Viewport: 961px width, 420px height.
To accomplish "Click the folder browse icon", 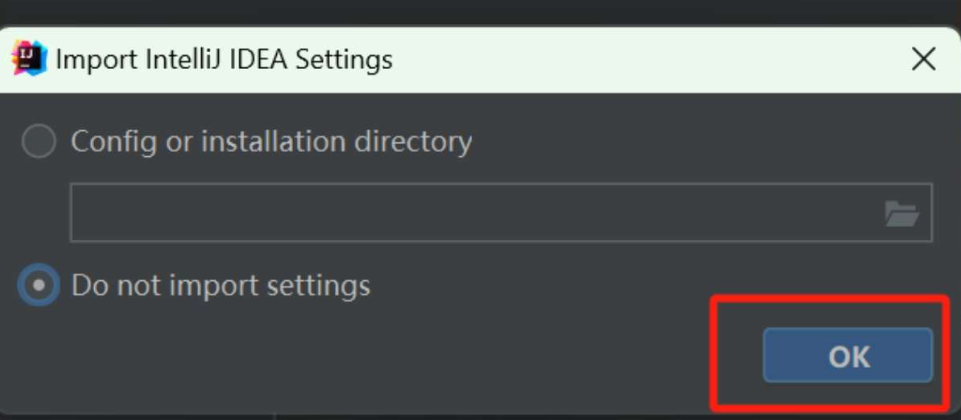I will pyautogui.click(x=901, y=213).
